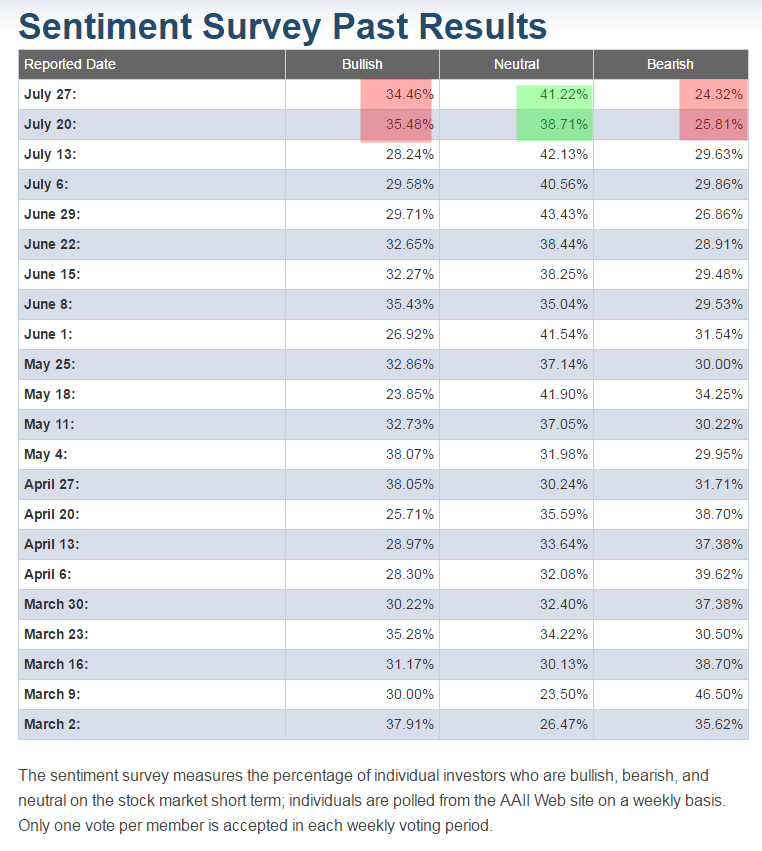The height and width of the screenshot is (851, 762).
Task: Select the July 13 row date label
Action: tap(50, 155)
